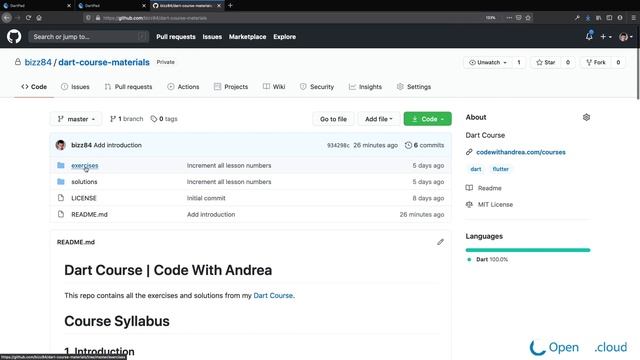Screen dimensions: 640x360
Task: Open the dart-course-materials repository link
Action: tap(104, 62)
